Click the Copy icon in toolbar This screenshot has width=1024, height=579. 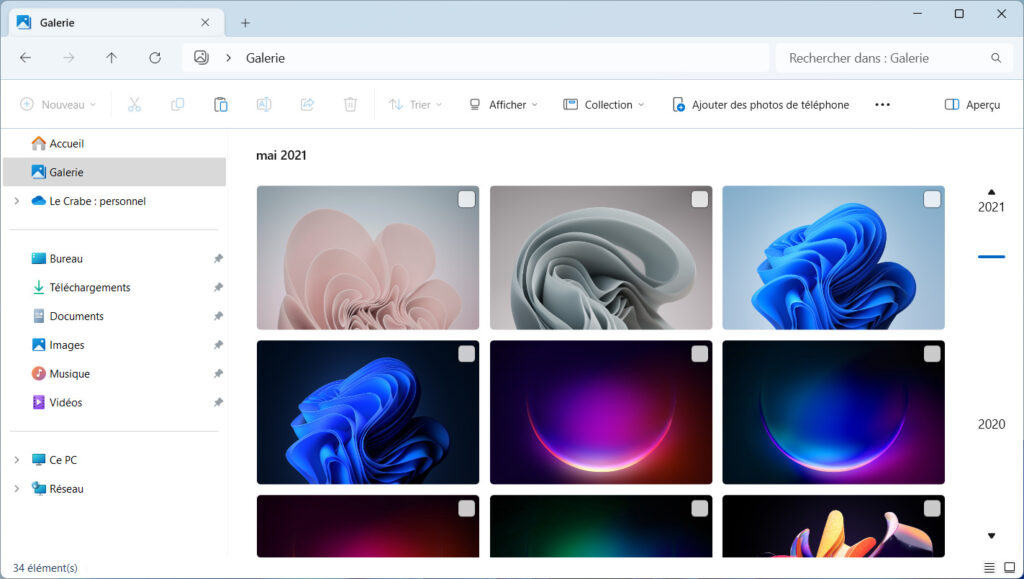click(177, 104)
